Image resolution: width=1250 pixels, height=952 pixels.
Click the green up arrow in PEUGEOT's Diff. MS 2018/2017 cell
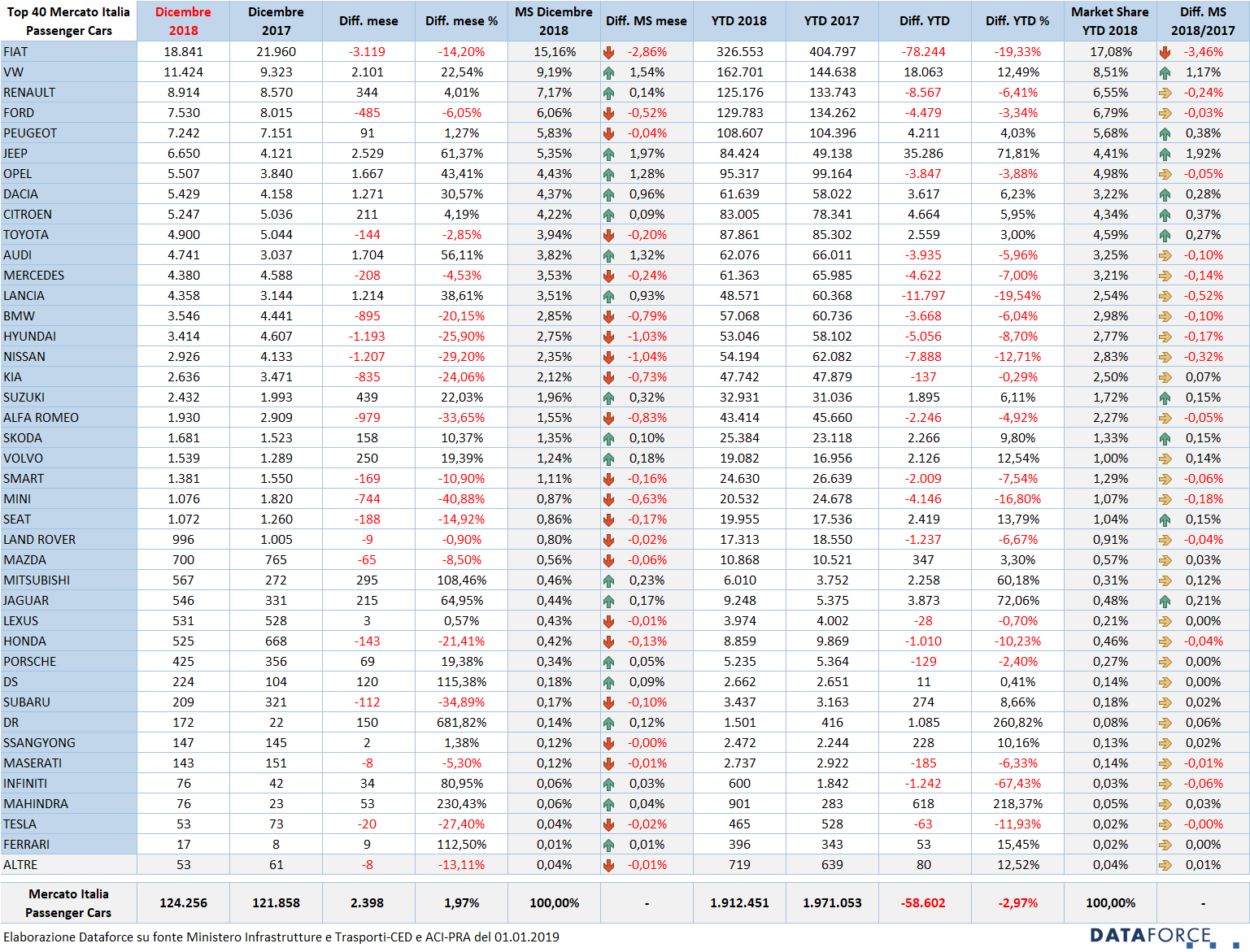click(1165, 133)
